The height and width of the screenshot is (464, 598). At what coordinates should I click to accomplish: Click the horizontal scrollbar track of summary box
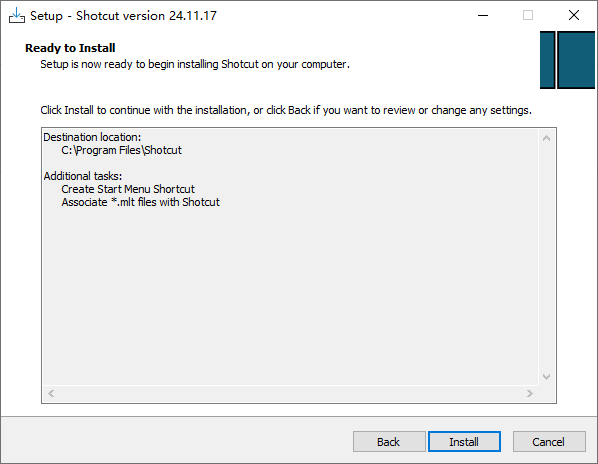click(x=291, y=393)
